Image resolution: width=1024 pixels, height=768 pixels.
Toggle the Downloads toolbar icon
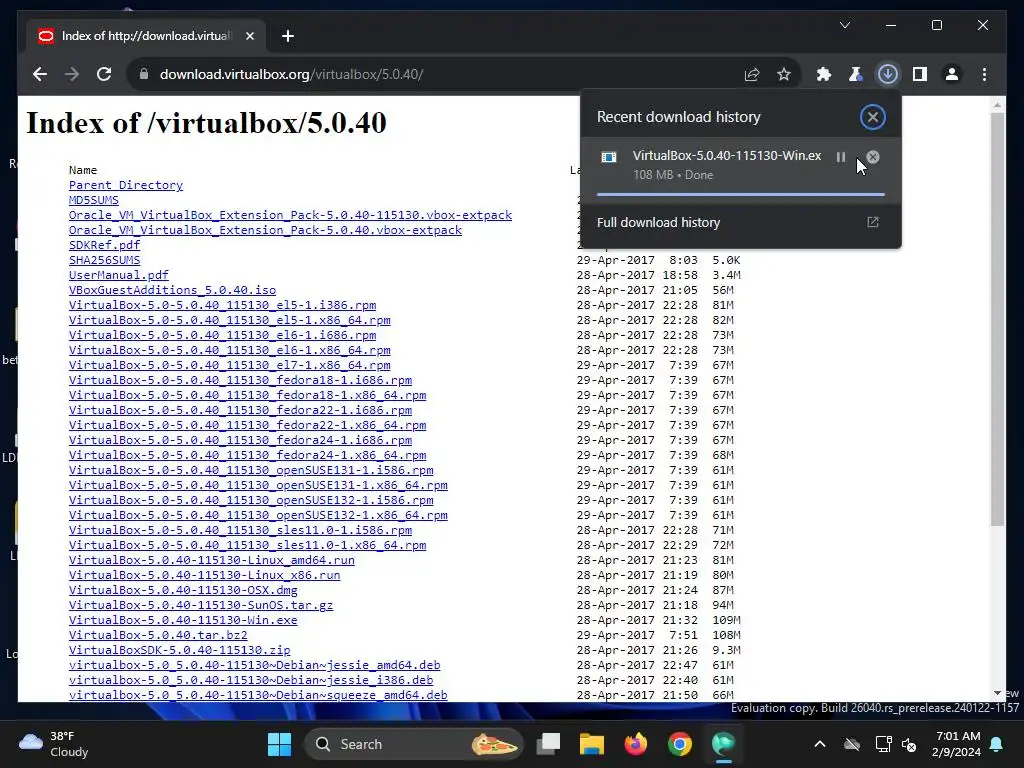pos(888,74)
